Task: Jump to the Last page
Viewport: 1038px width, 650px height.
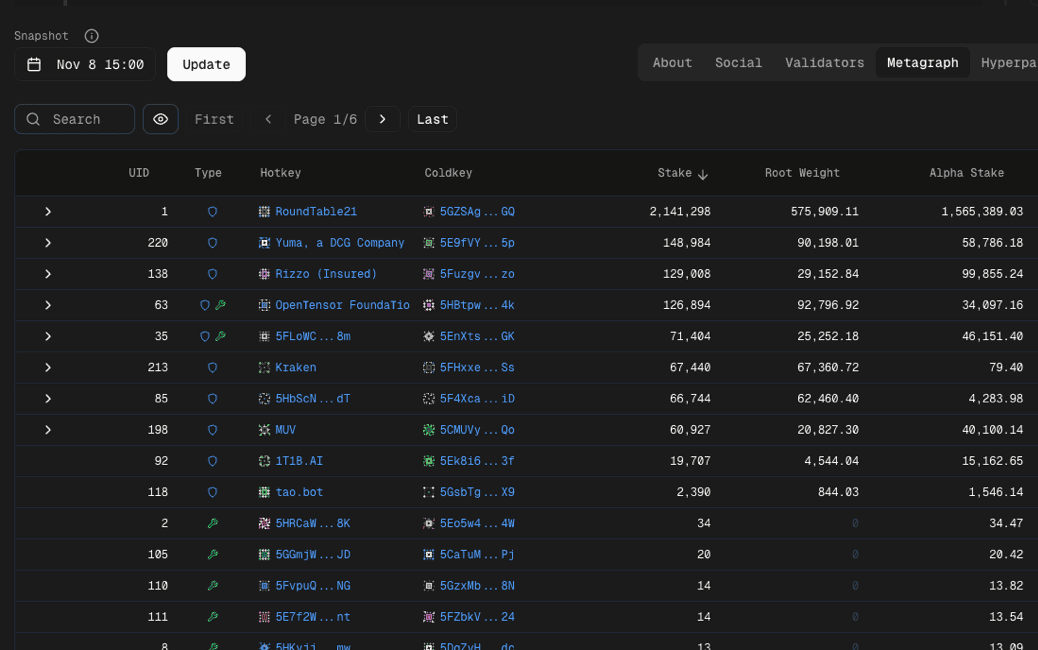Action: click(432, 119)
